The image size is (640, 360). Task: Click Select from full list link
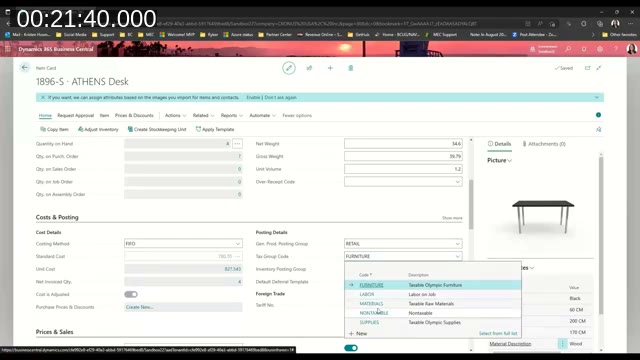pos(498,333)
